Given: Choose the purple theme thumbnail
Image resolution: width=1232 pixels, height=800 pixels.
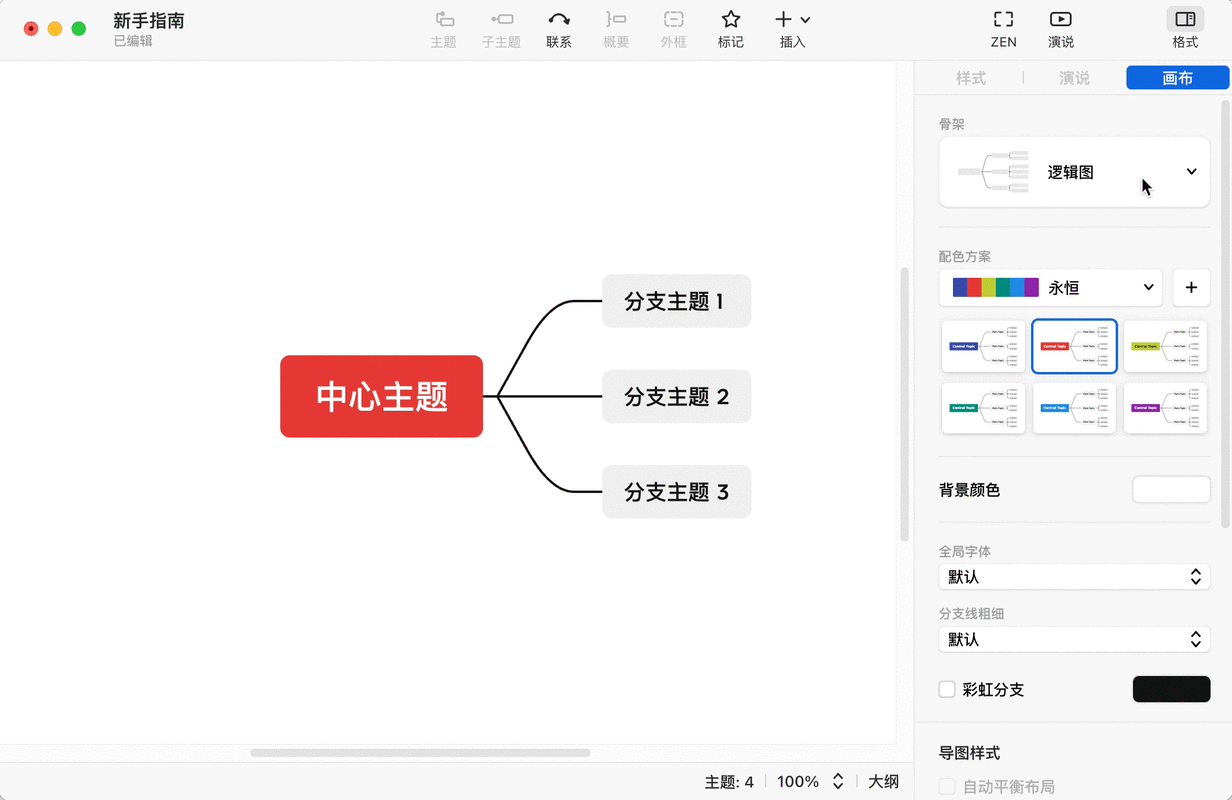Looking at the screenshot, I should (1165, 408).
